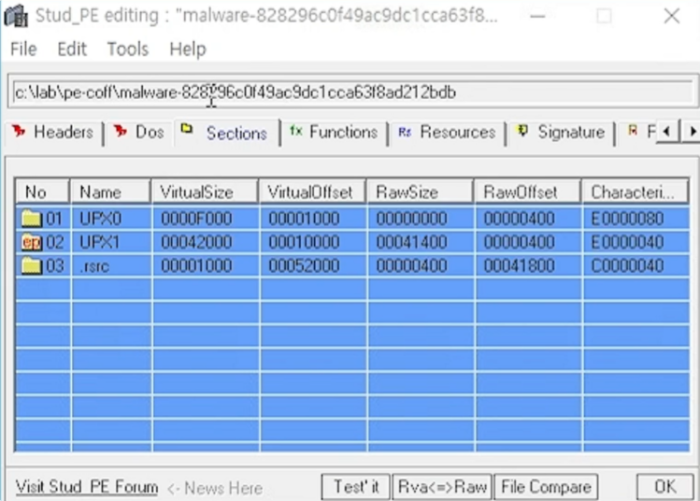Image resolution: width=700 pixels, height=501 pixels.
Task: Click the yellow icon on Sections tab
Action: 187,129
